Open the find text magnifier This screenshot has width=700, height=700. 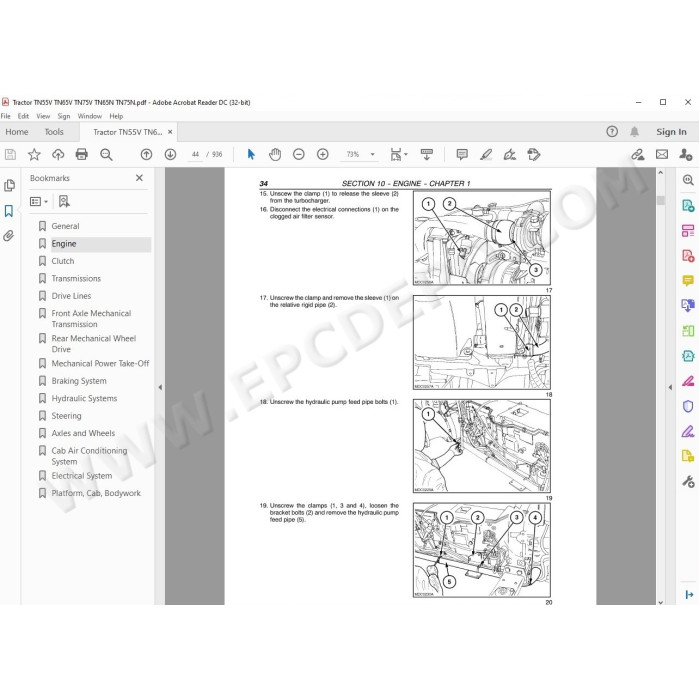click(x=106, y=154)
